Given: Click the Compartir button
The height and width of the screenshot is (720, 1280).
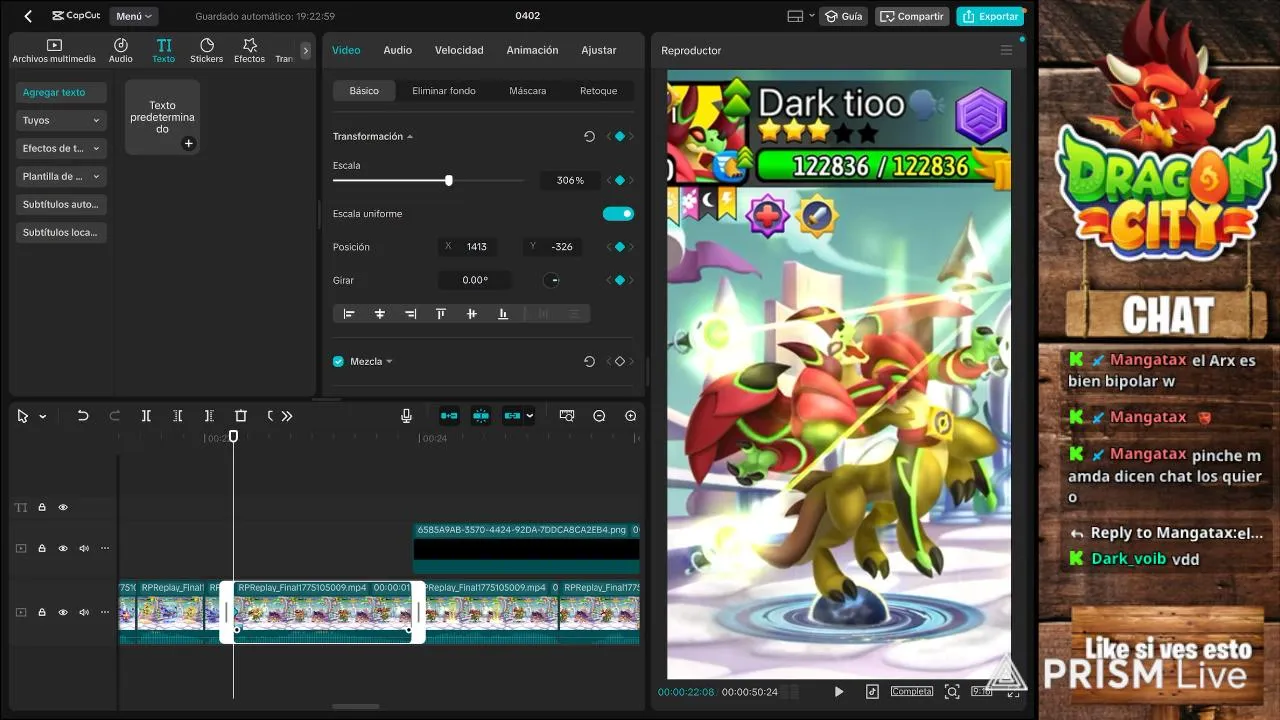Looking at the screenshot, I should pos(911,16).
